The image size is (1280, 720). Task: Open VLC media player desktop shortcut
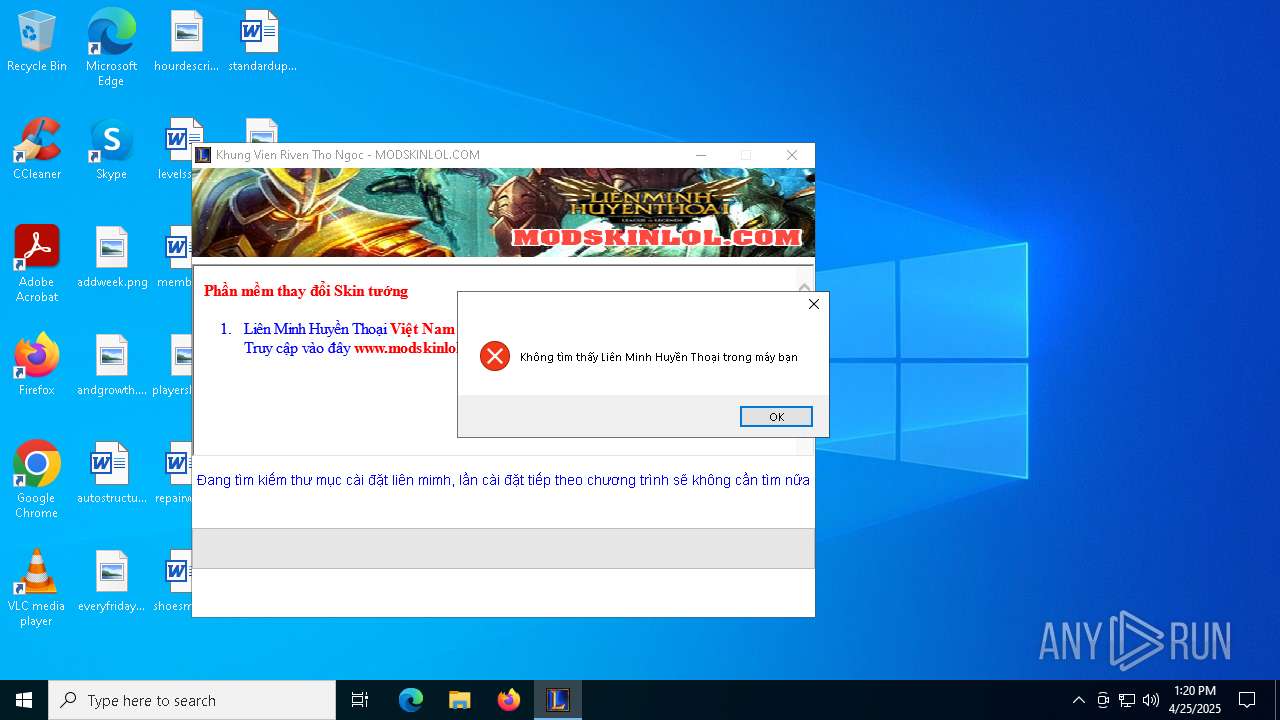click(37, 588)
